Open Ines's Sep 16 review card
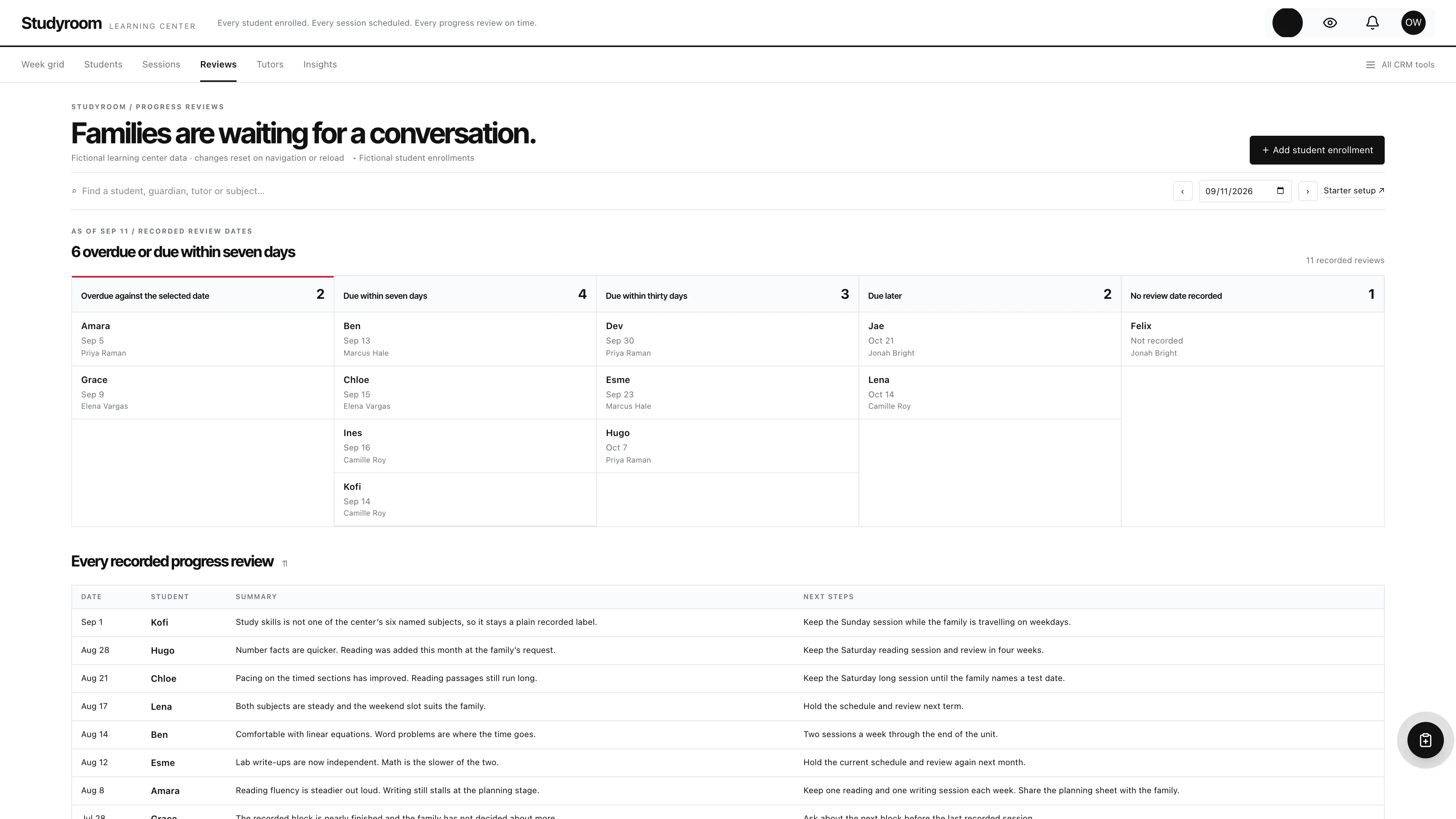 click(464, 446)
